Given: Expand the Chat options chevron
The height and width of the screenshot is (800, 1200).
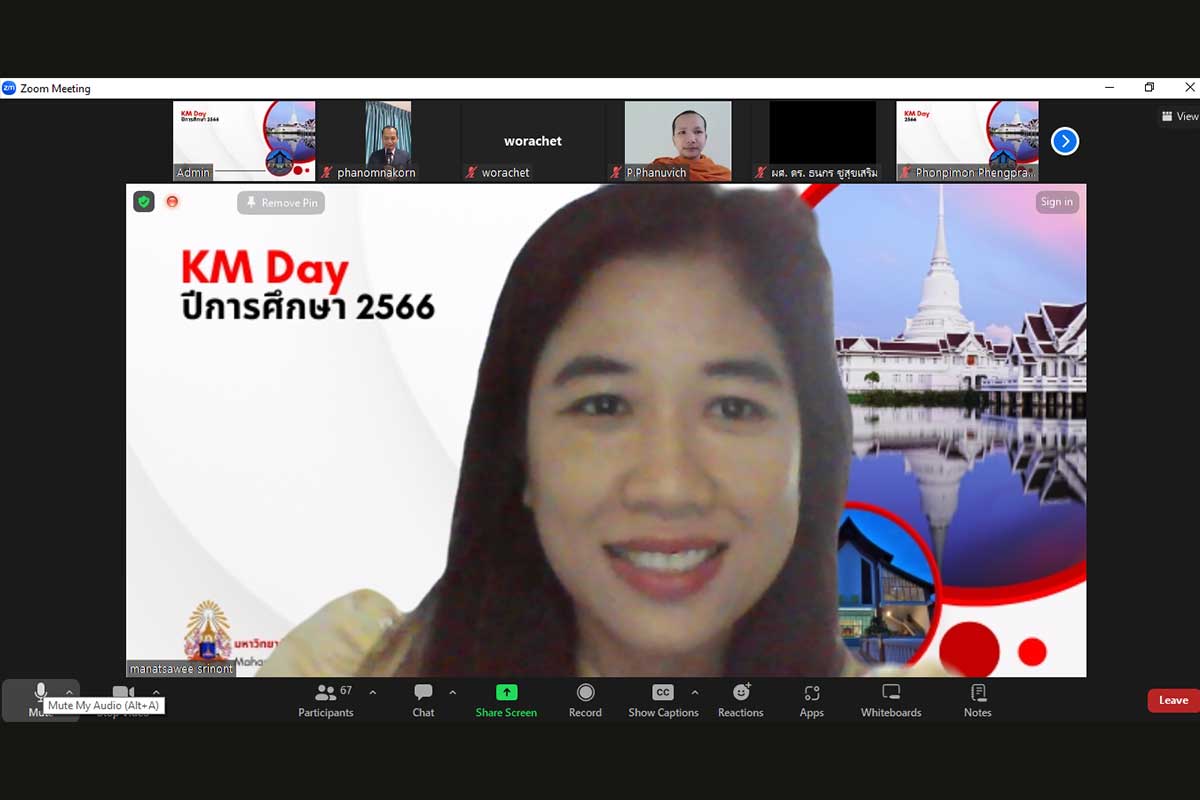Looking at the screenshot, I should pyautogui.click(x=452, y=692).
